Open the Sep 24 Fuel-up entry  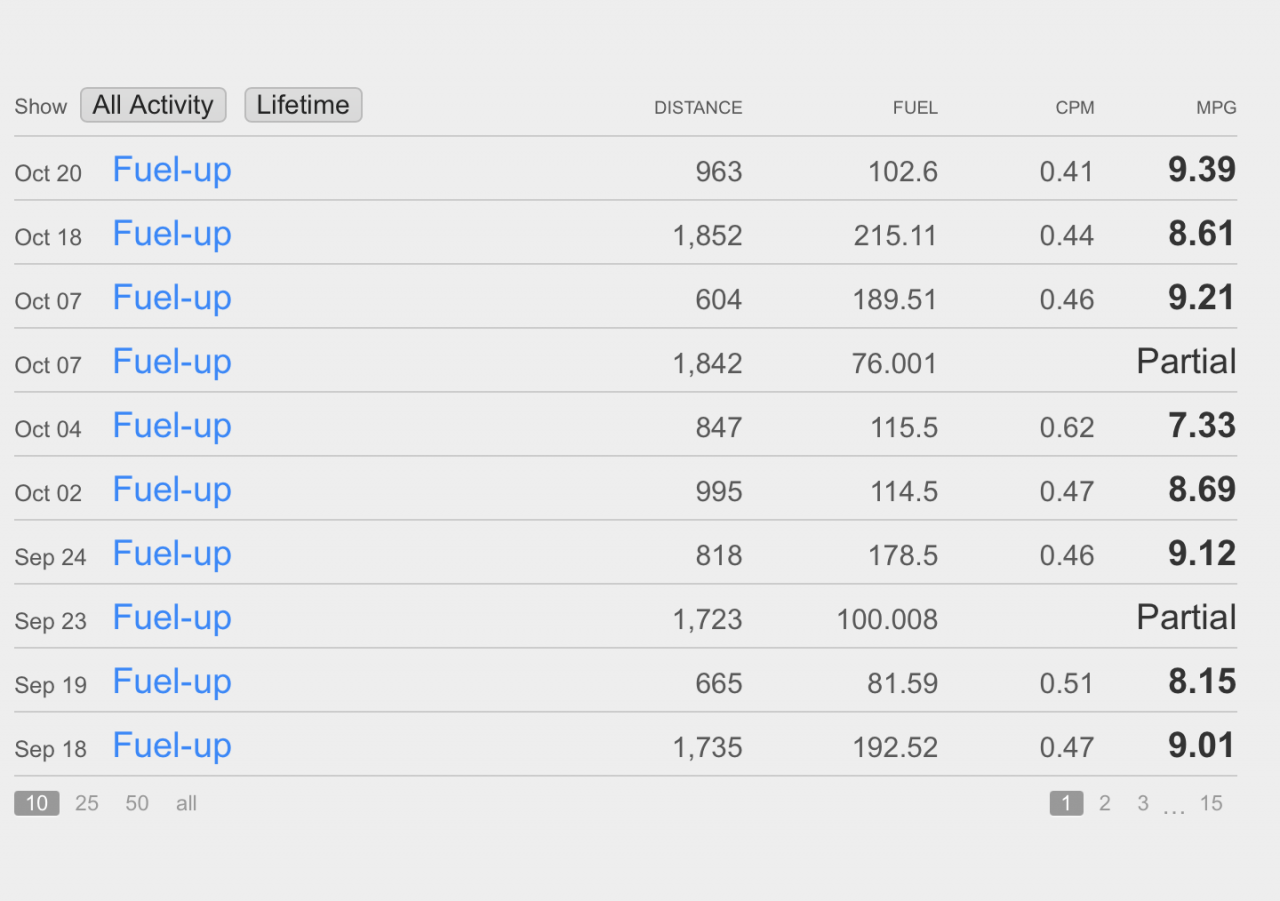pyautogui.click(x=172, y=554)
